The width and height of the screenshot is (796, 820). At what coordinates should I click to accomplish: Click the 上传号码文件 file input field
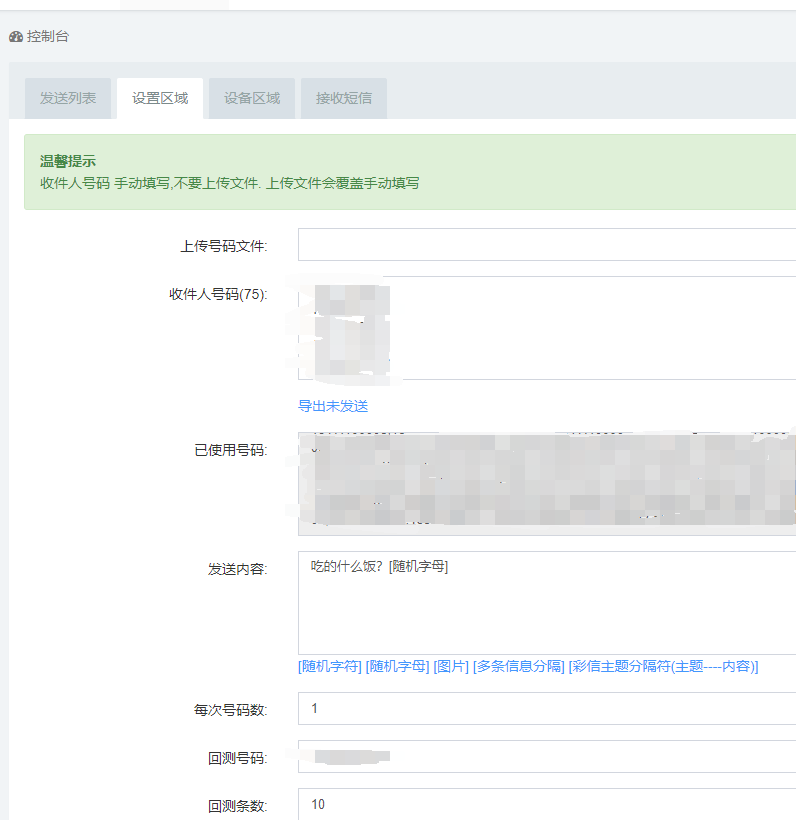(x=546, y=245)
